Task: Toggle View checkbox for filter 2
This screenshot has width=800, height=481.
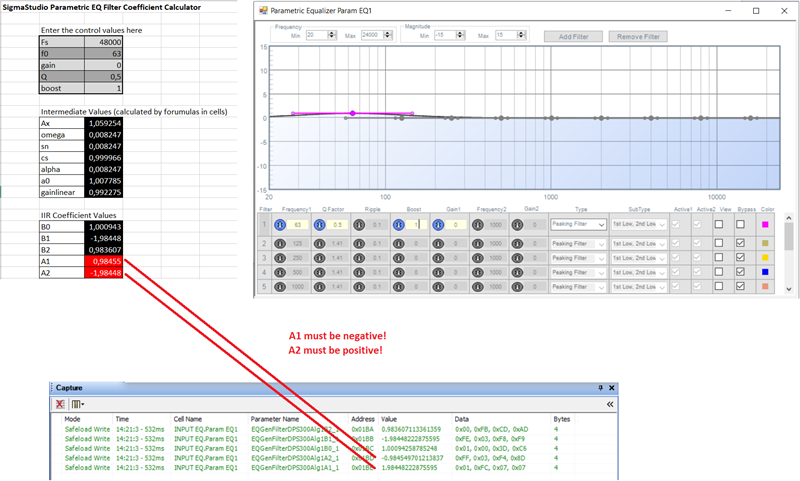Action: 718,243
